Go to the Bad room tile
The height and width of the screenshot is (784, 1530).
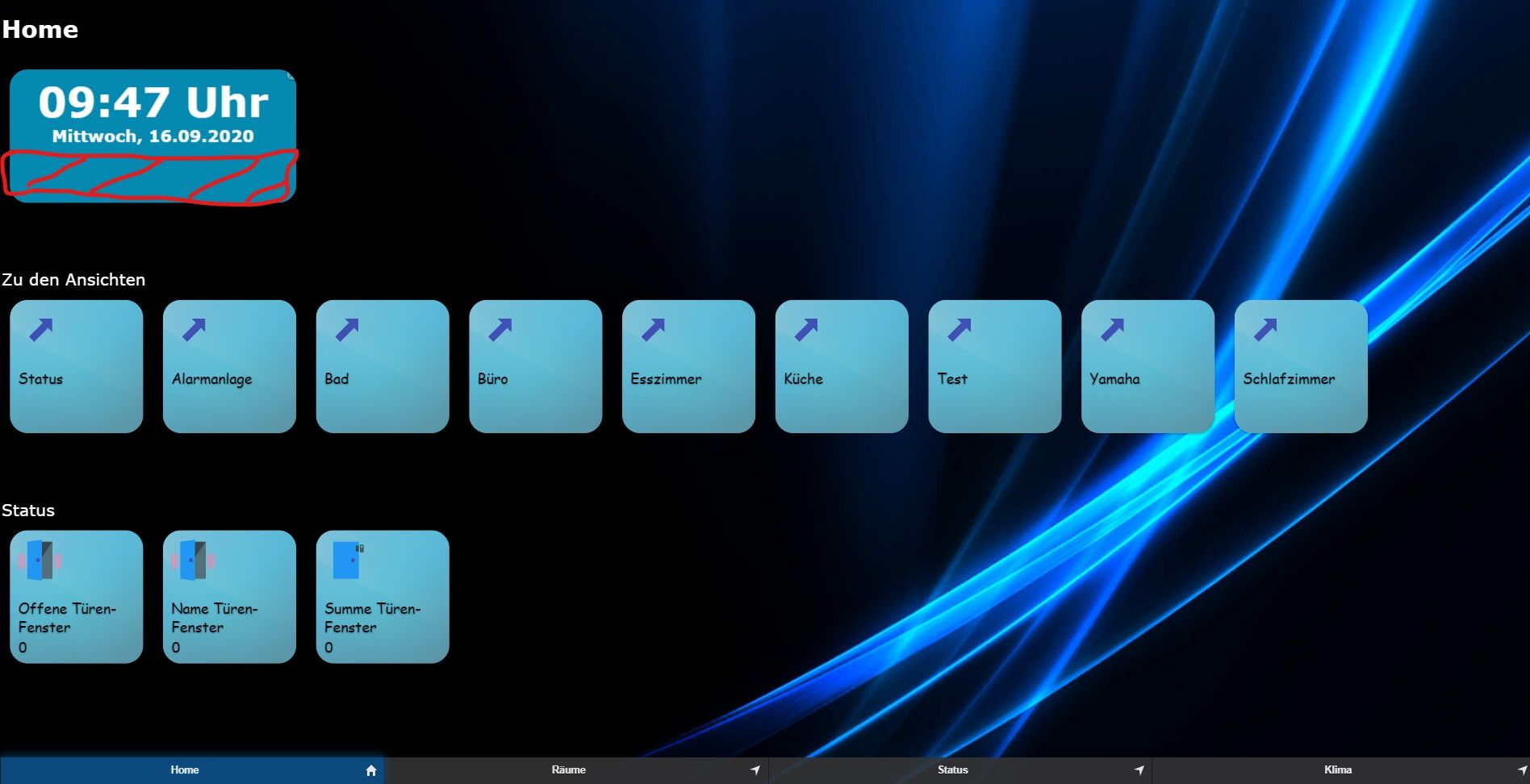click(x=382, y=366)
